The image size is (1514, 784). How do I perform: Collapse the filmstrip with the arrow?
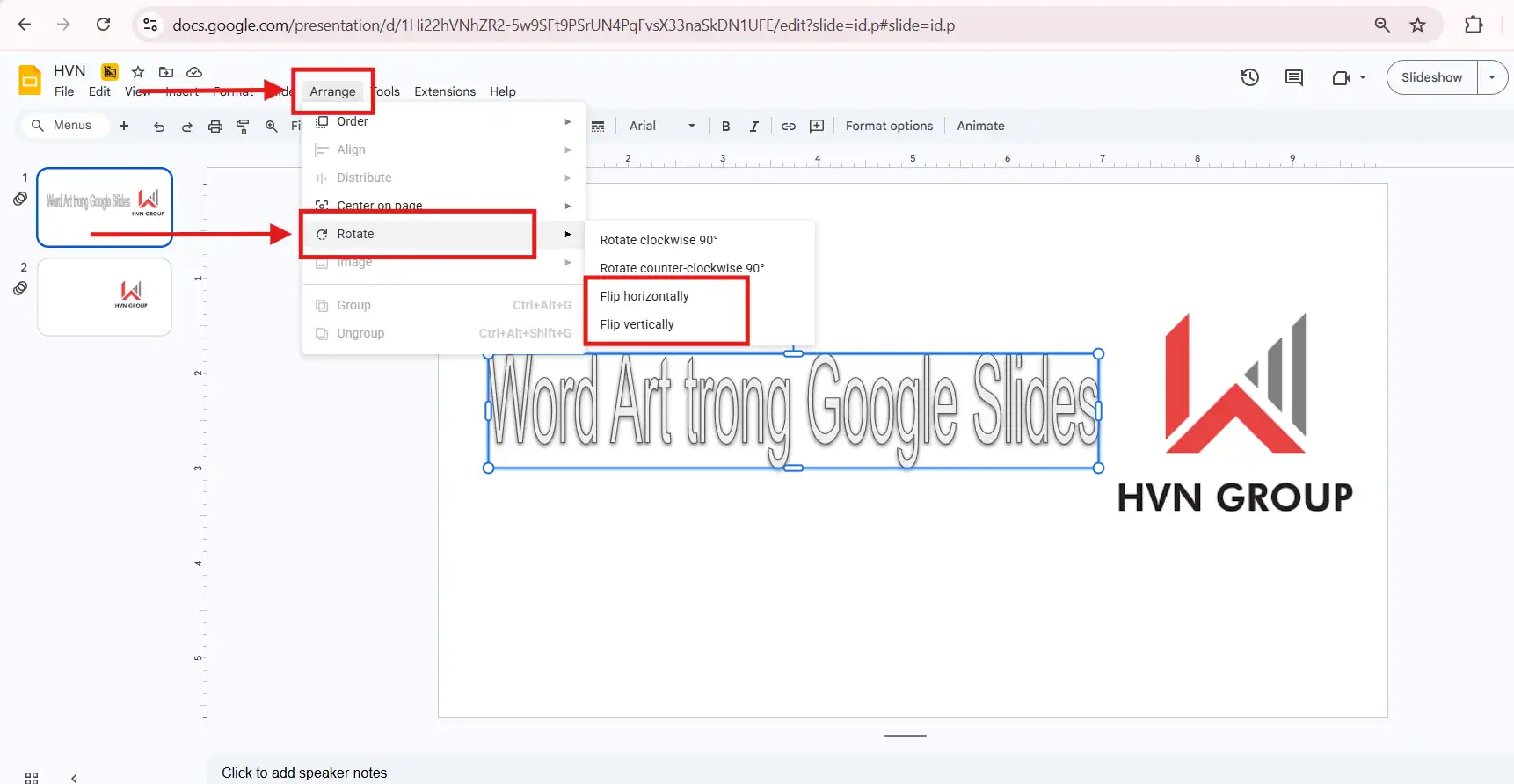coord(74,778)
